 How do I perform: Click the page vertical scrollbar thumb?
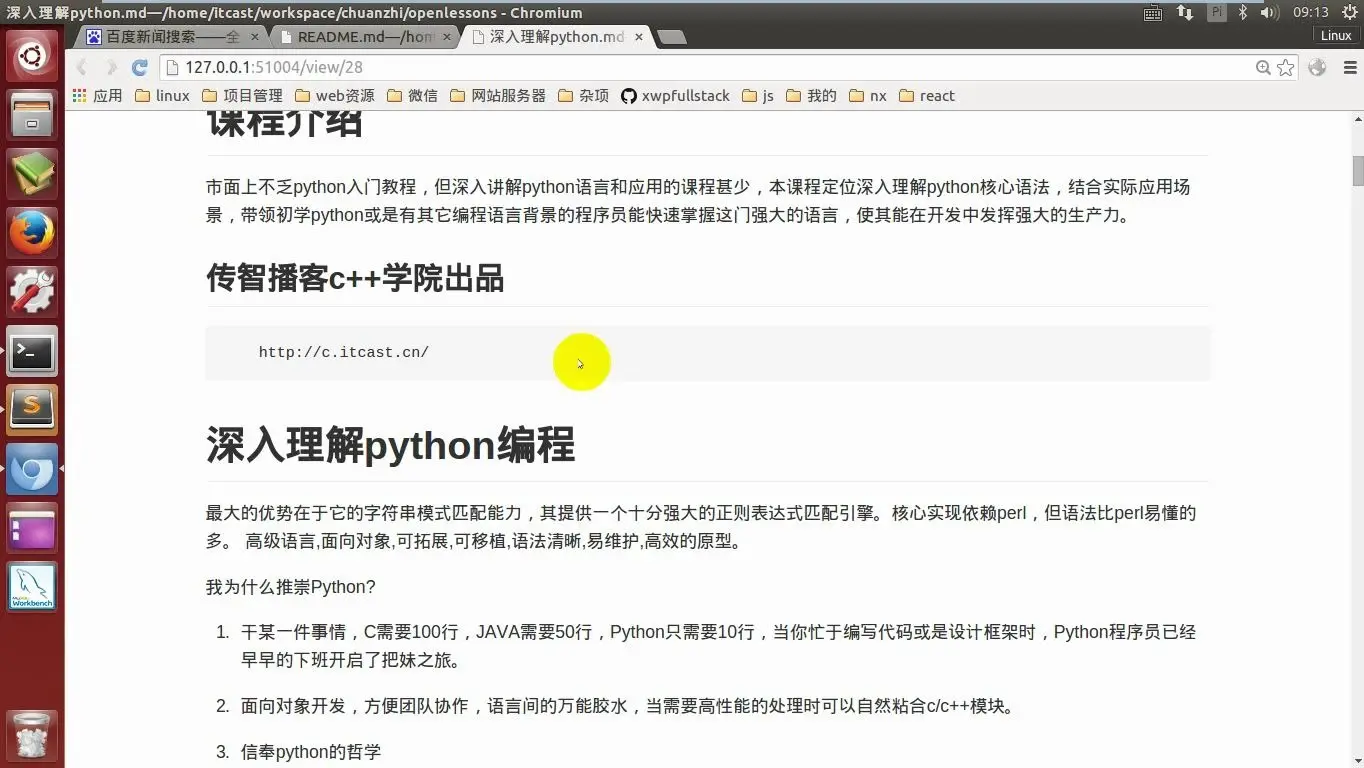[x=1358, y=171]
